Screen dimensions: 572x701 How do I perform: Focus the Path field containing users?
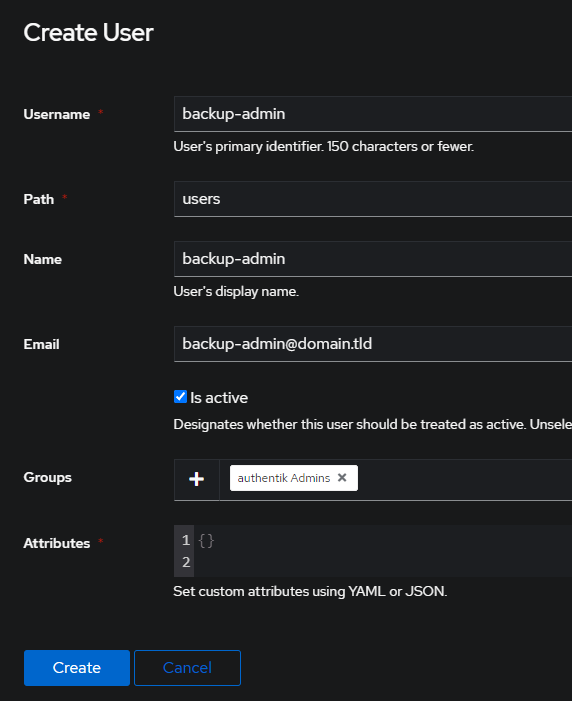tap(373, 199)
